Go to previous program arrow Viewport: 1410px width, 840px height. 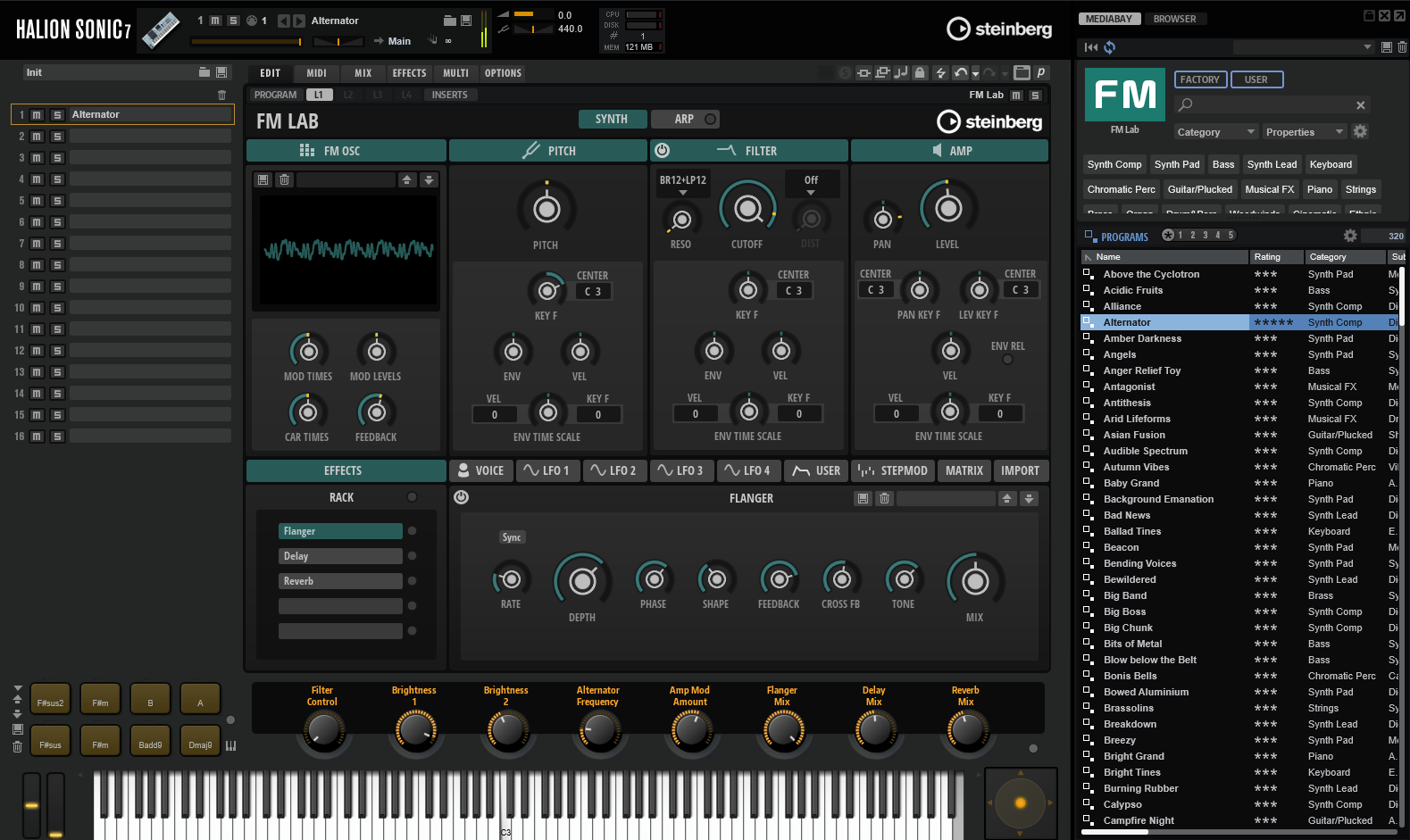coord(284,21)
